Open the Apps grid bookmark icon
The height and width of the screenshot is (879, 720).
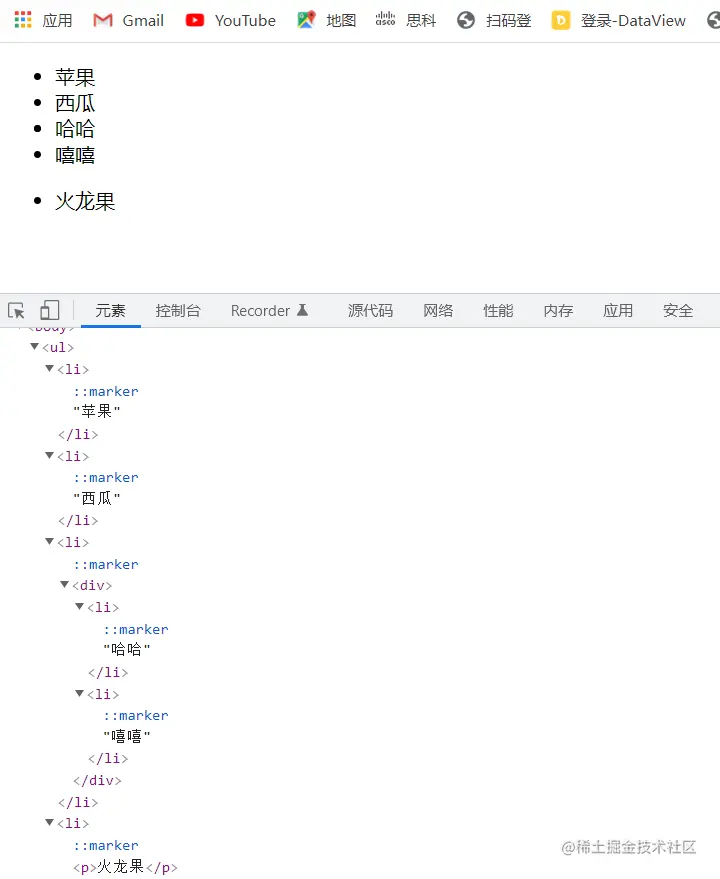[23, 20]
